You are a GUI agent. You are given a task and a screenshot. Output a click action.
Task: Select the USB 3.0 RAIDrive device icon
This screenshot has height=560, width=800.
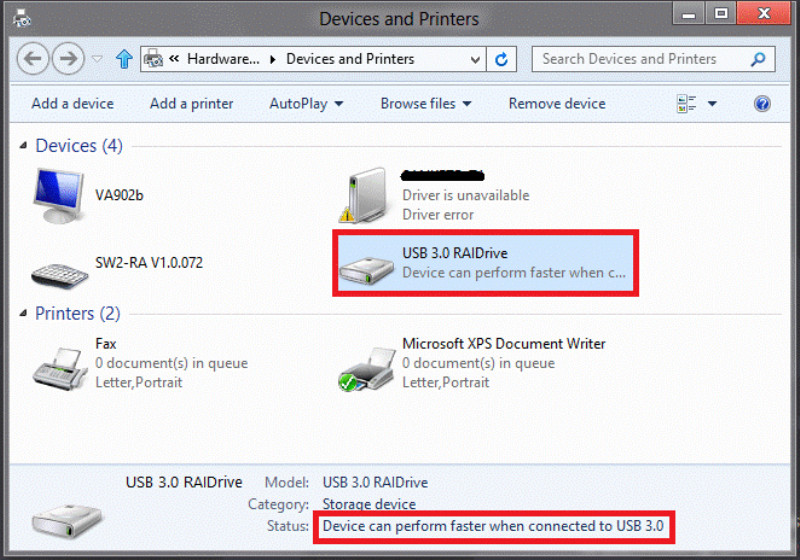[367, 270]
